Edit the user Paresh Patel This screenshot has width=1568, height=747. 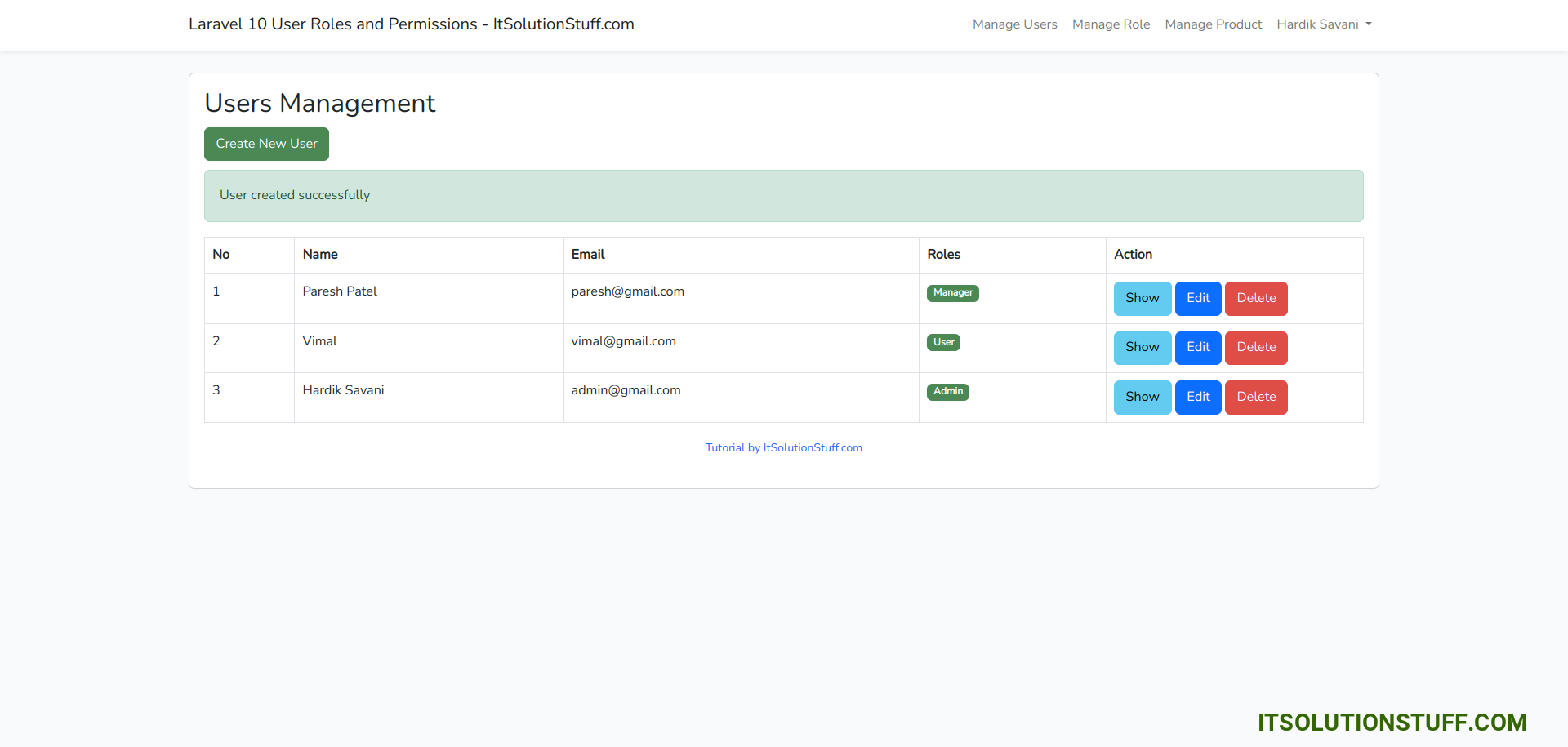1198,298
